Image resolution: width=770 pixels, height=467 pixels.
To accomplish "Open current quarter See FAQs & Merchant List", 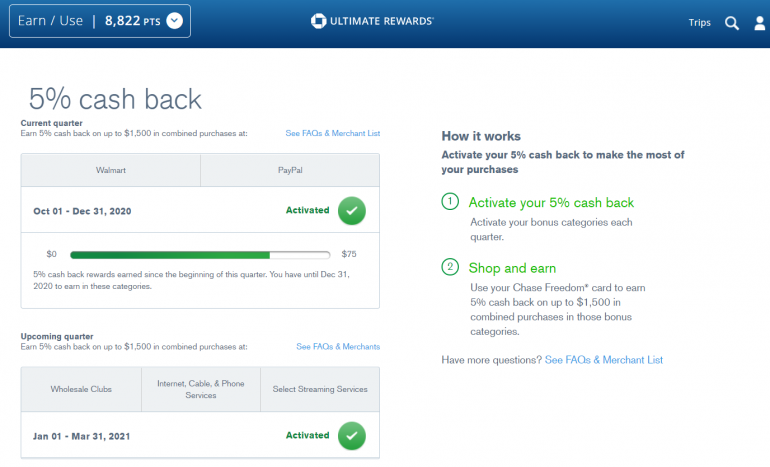I will click(332, 133).
